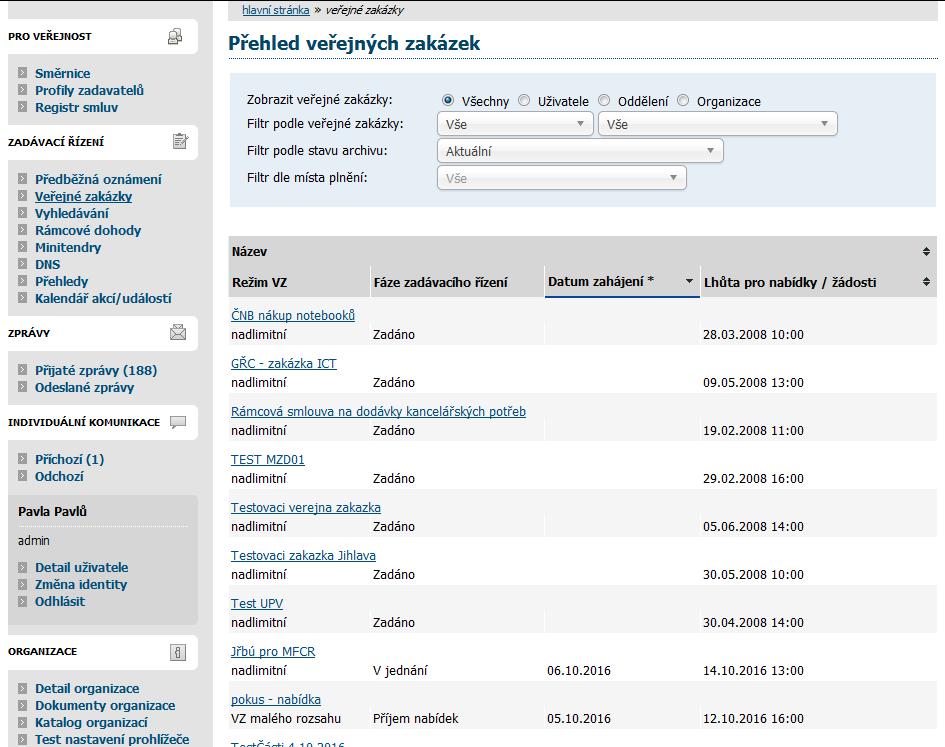
Task: Open Příchozí (1) communications
Action: pos(69,459)
